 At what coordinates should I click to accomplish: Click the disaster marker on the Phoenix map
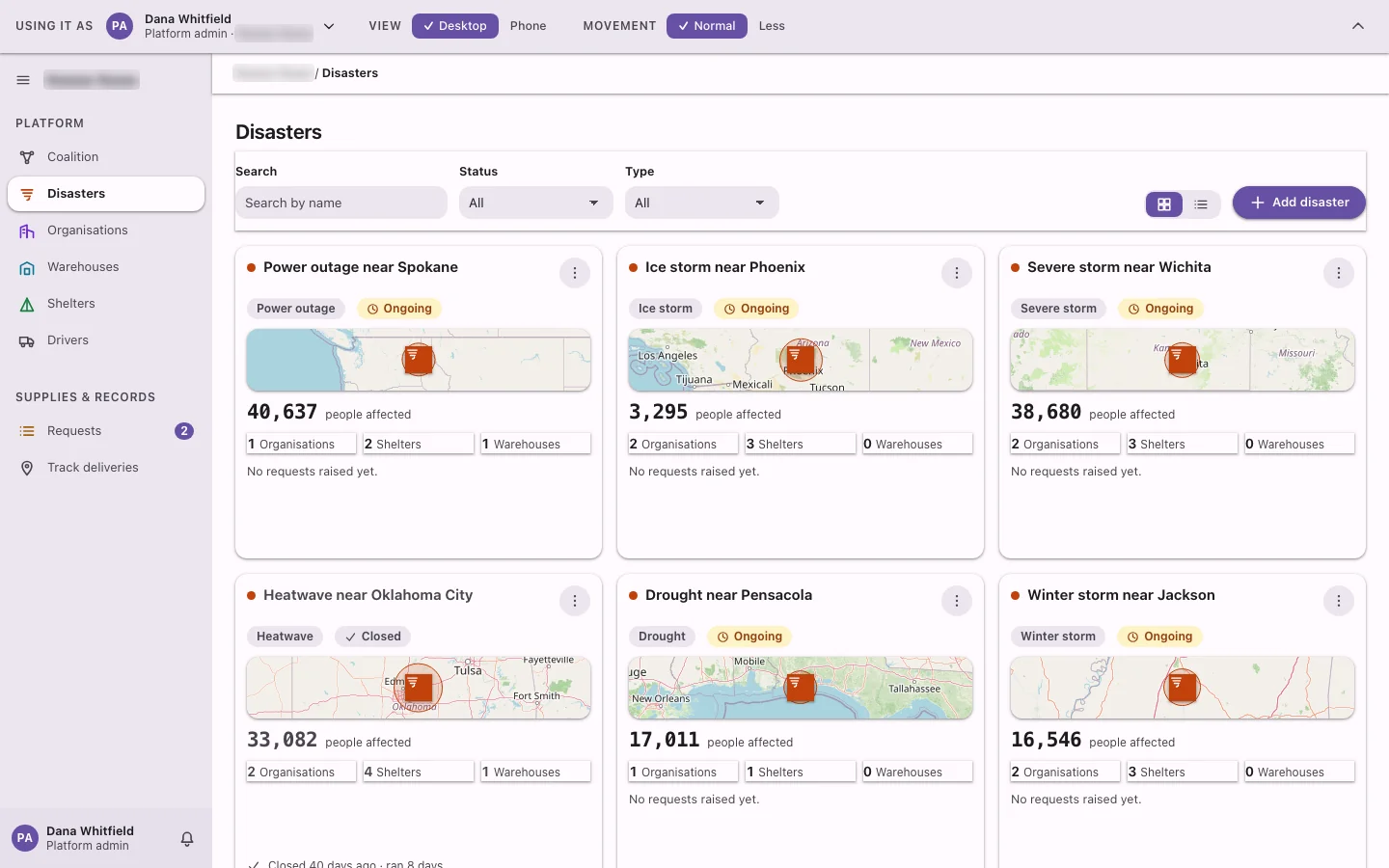(x=801, y=359)
